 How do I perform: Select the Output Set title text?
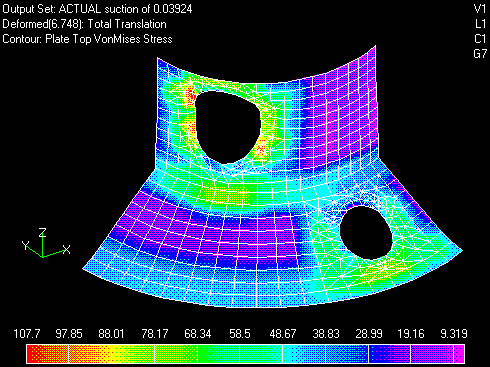coord(97,9)
